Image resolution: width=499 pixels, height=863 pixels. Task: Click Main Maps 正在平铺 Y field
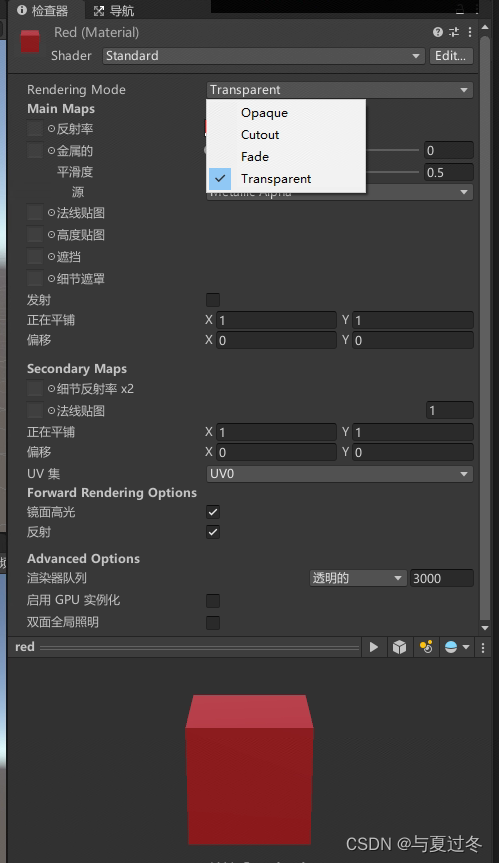(413, 320)
